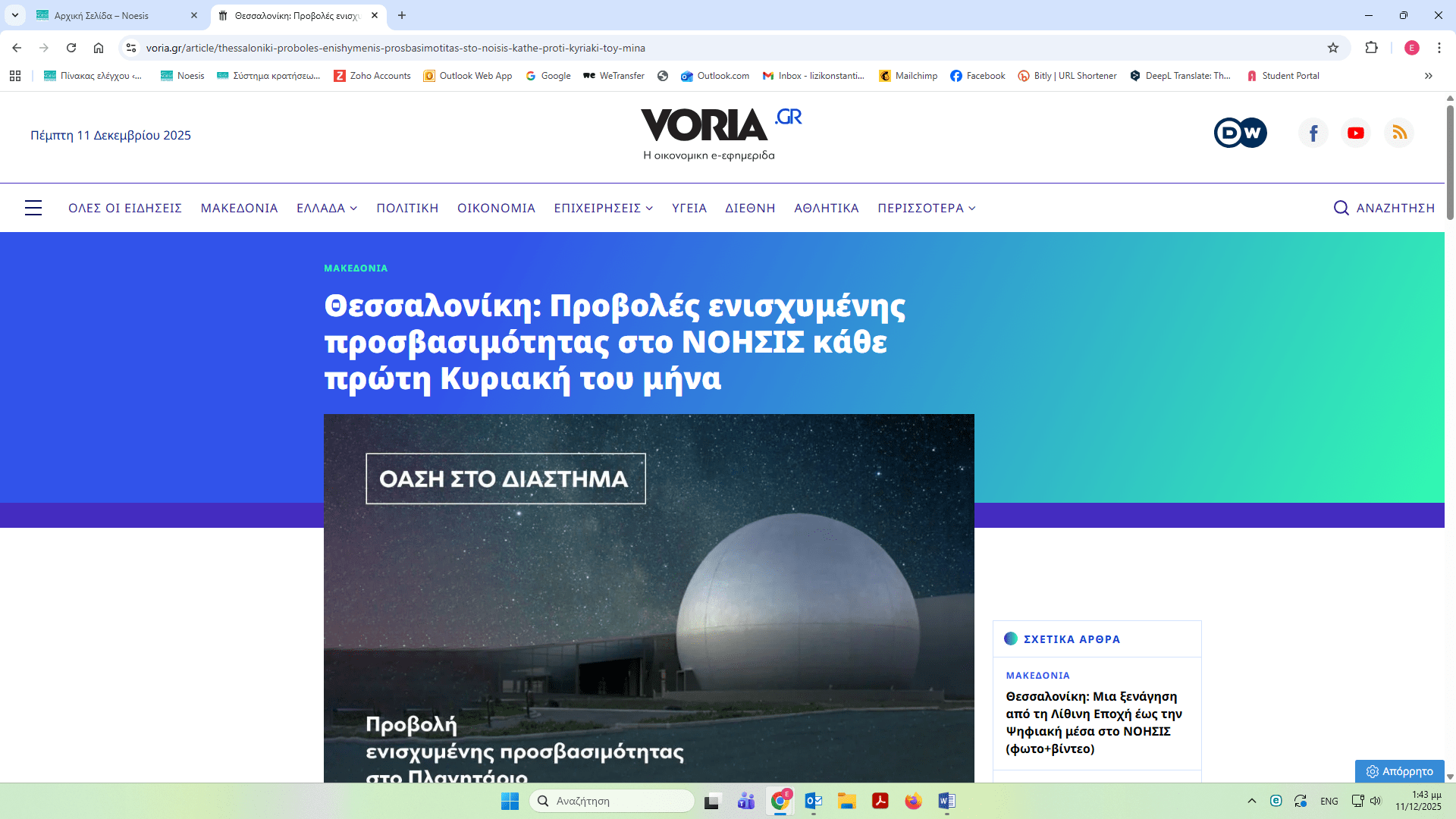Click the Facebook icon in site header
The height and width of the screenshot is (819, 1456).
point(1313,133)
